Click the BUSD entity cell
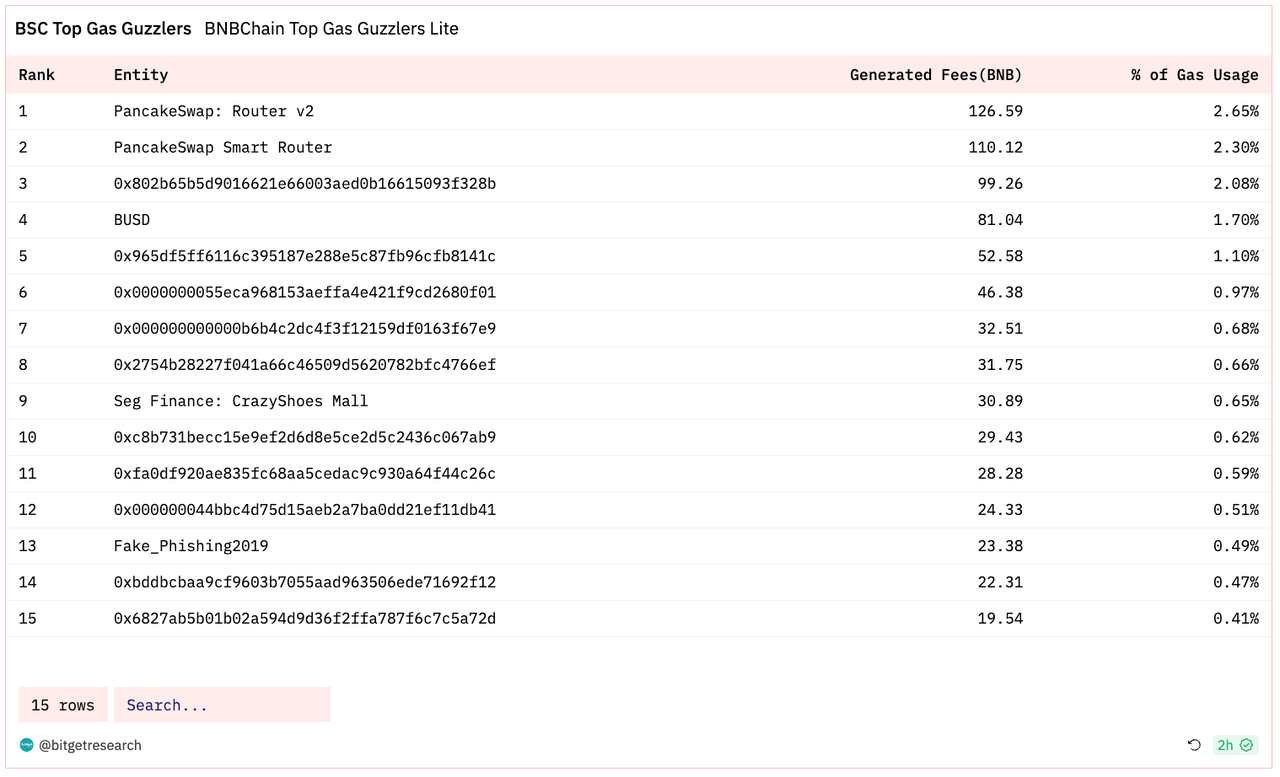This screenshot has height=777, width=1280. coord(132,220)
